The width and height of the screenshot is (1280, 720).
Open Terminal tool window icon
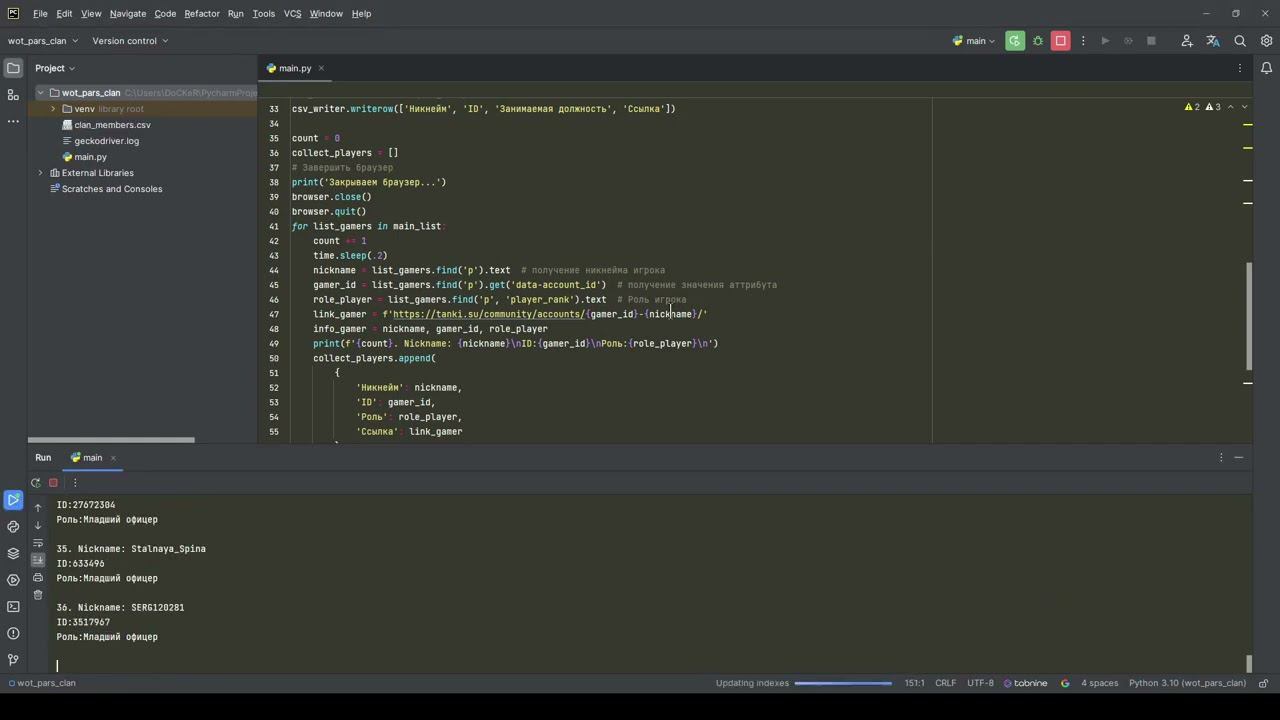(13, 607)
